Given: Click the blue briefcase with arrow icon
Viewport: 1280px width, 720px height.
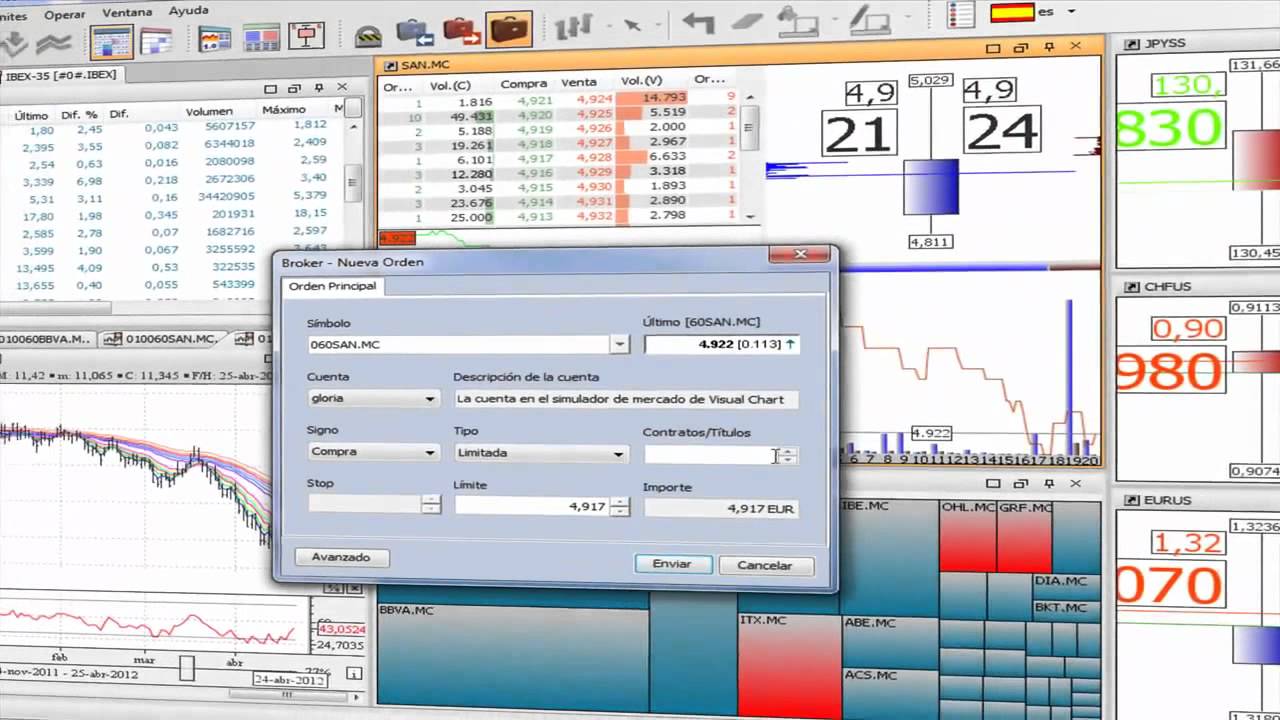Looking at the screenshot, I should (x=415, y=31).
